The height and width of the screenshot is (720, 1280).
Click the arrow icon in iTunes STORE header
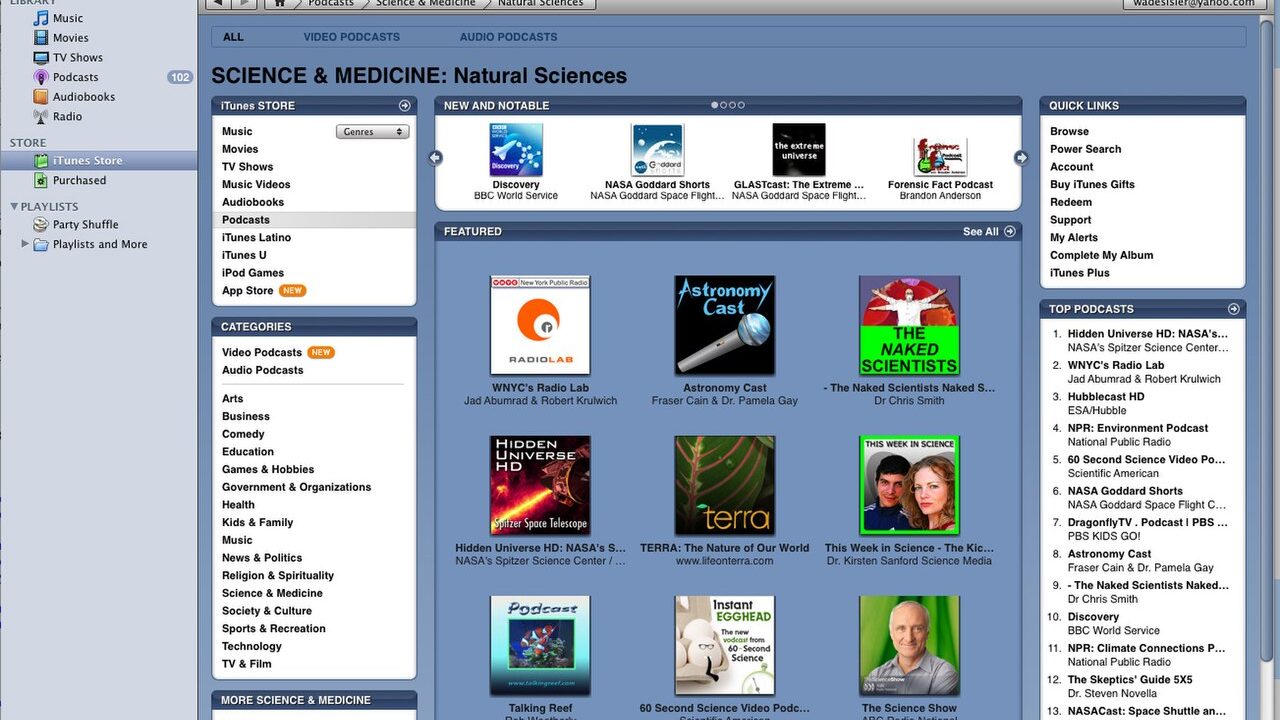tap(404, 105)
